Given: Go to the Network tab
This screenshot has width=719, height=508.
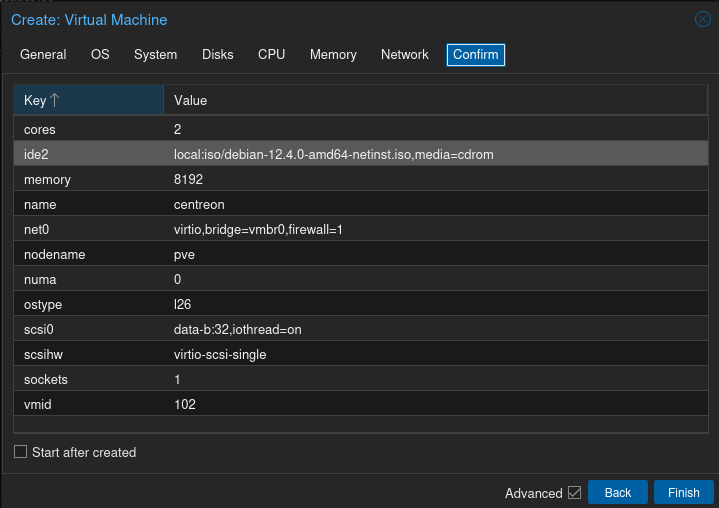Looking at the screenshot, I should [404, 55].
